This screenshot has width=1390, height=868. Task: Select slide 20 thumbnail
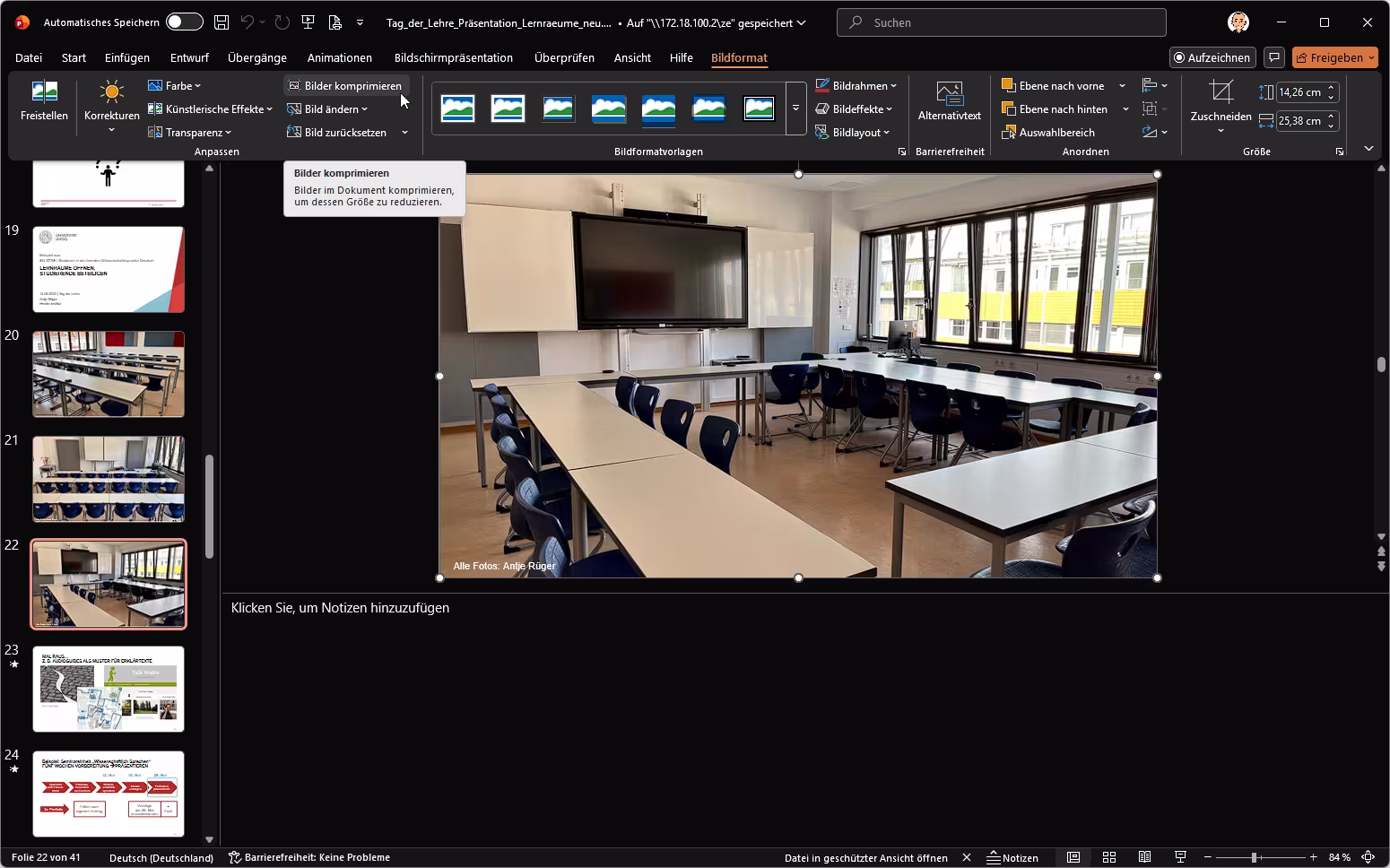pos(109,374)
